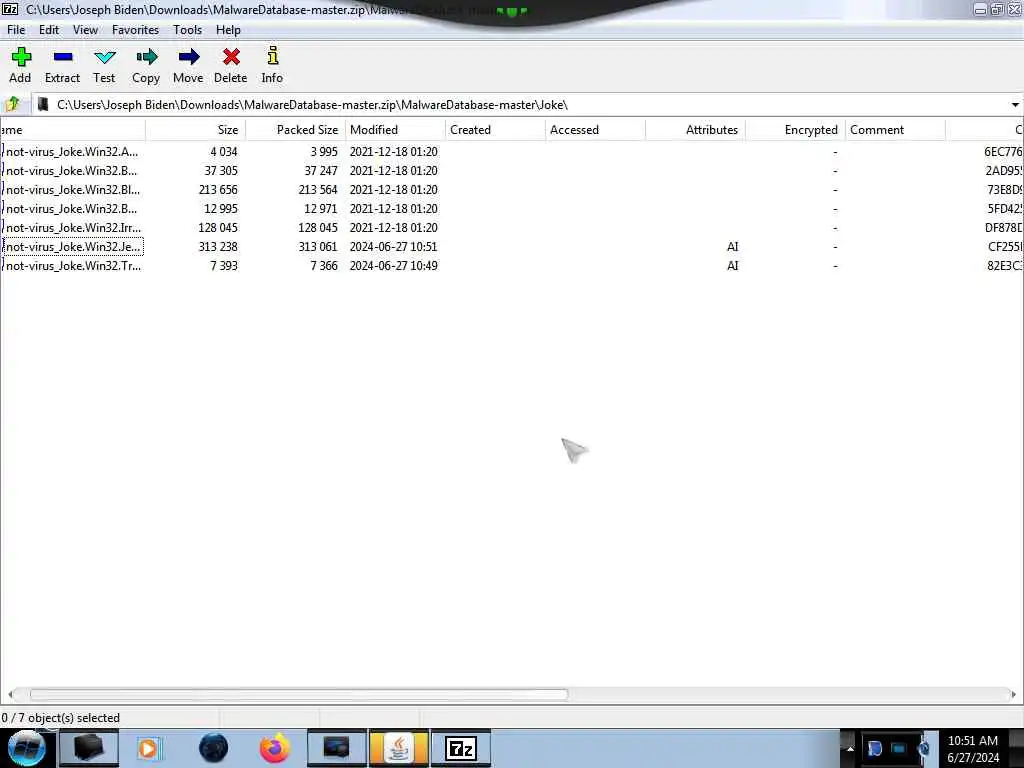Open the Windows Start button

pos(26,748)
